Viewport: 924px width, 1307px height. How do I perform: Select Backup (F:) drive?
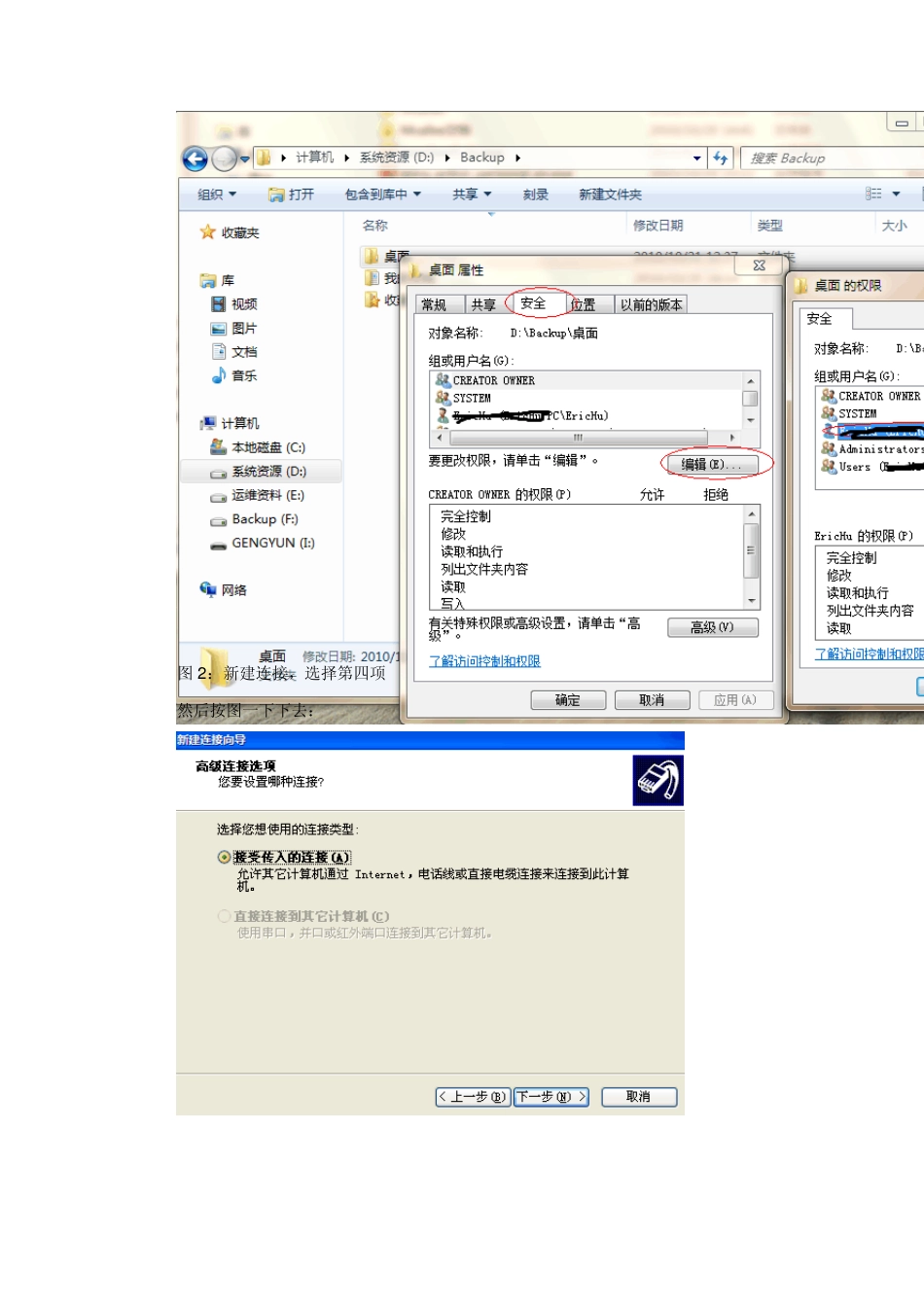[254, 519]
